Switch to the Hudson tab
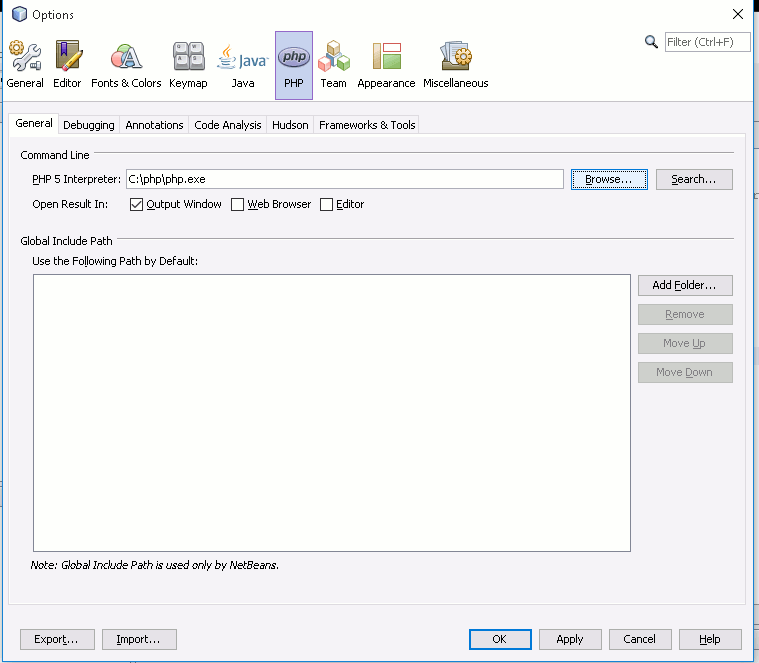Viewport: 759px width, 663px height. pos(290,125)
